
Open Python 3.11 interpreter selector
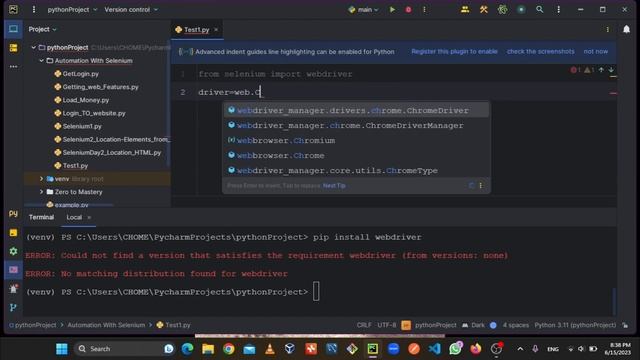tap(575, 325)
